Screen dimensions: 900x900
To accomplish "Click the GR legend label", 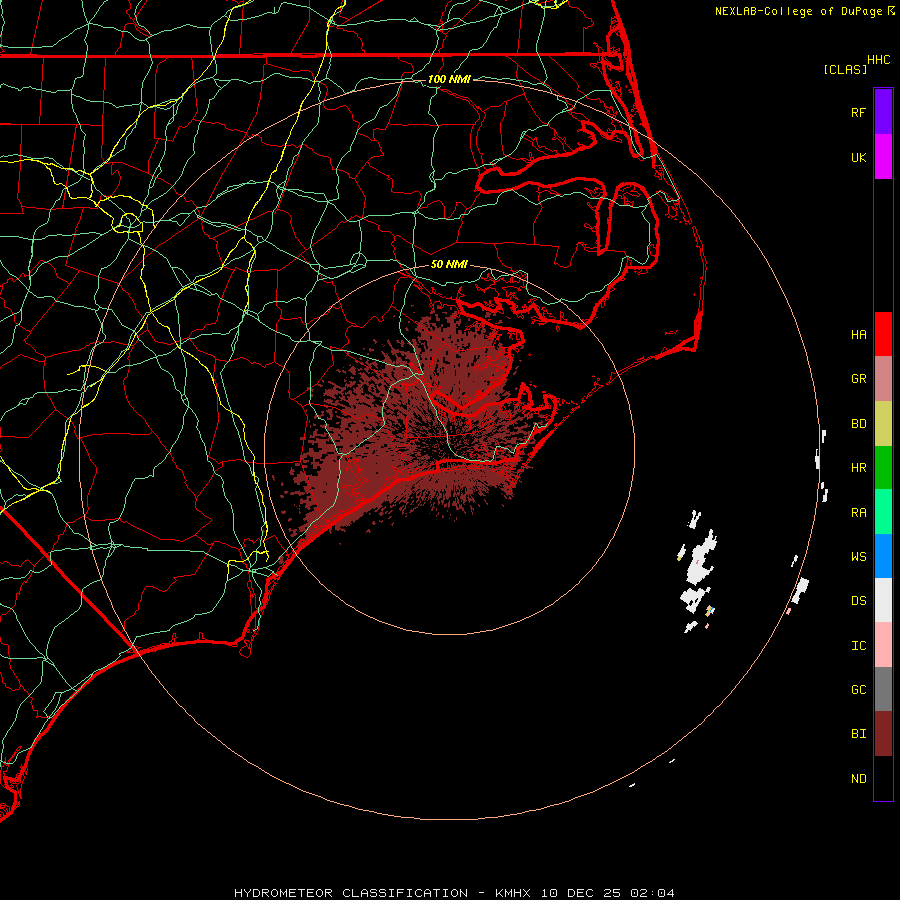I will [x=858, y=379].
